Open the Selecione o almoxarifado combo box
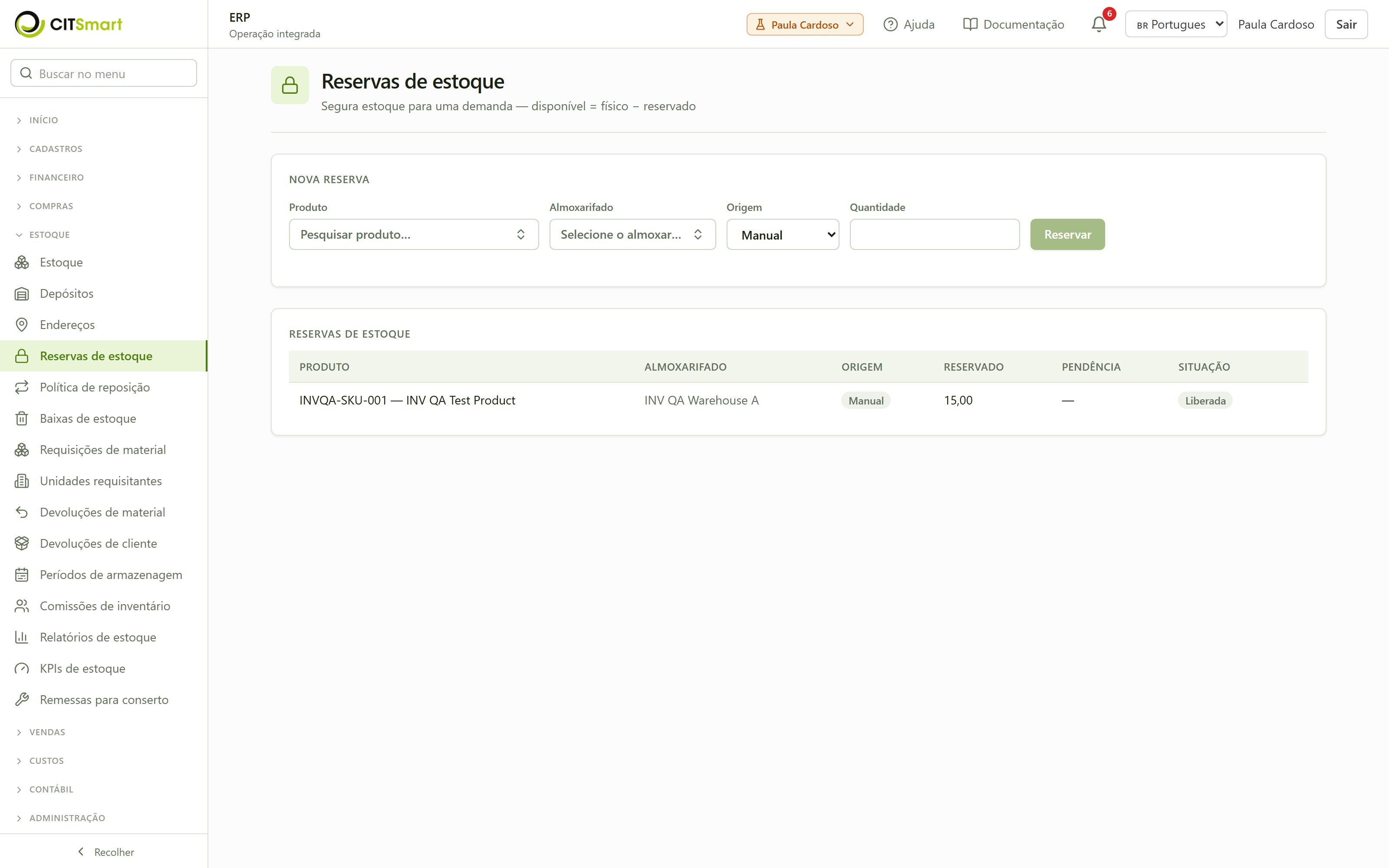This screenshot has width=1389, height=868. (x=632, y=234)
